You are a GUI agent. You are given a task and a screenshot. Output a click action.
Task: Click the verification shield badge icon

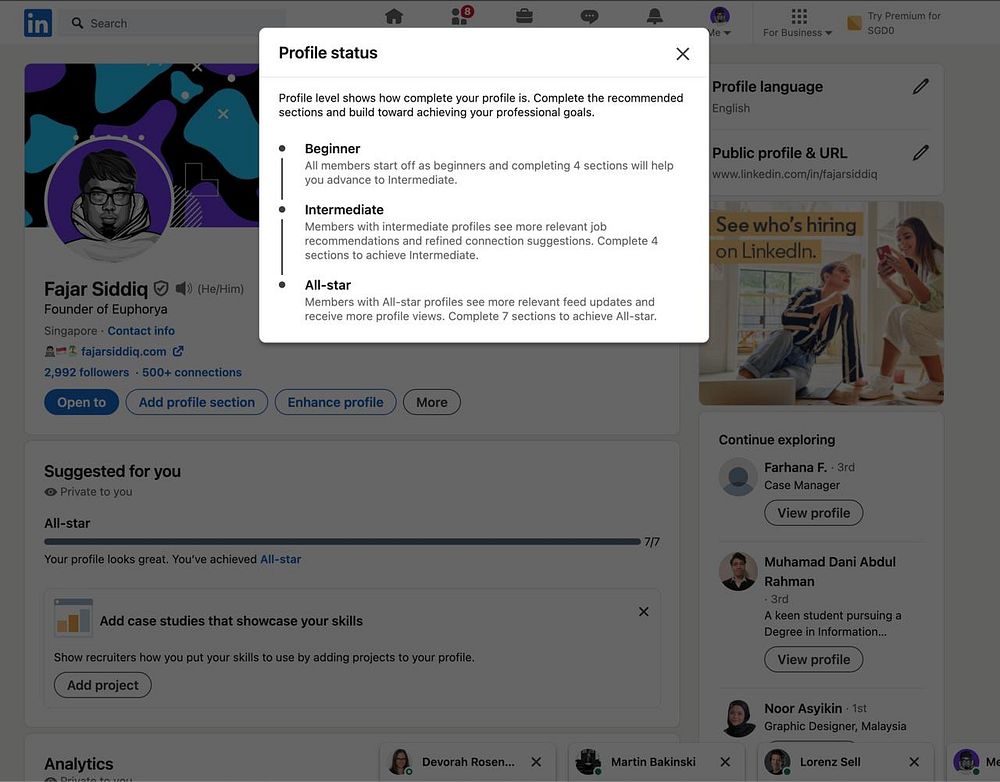(x=161, y=289)
